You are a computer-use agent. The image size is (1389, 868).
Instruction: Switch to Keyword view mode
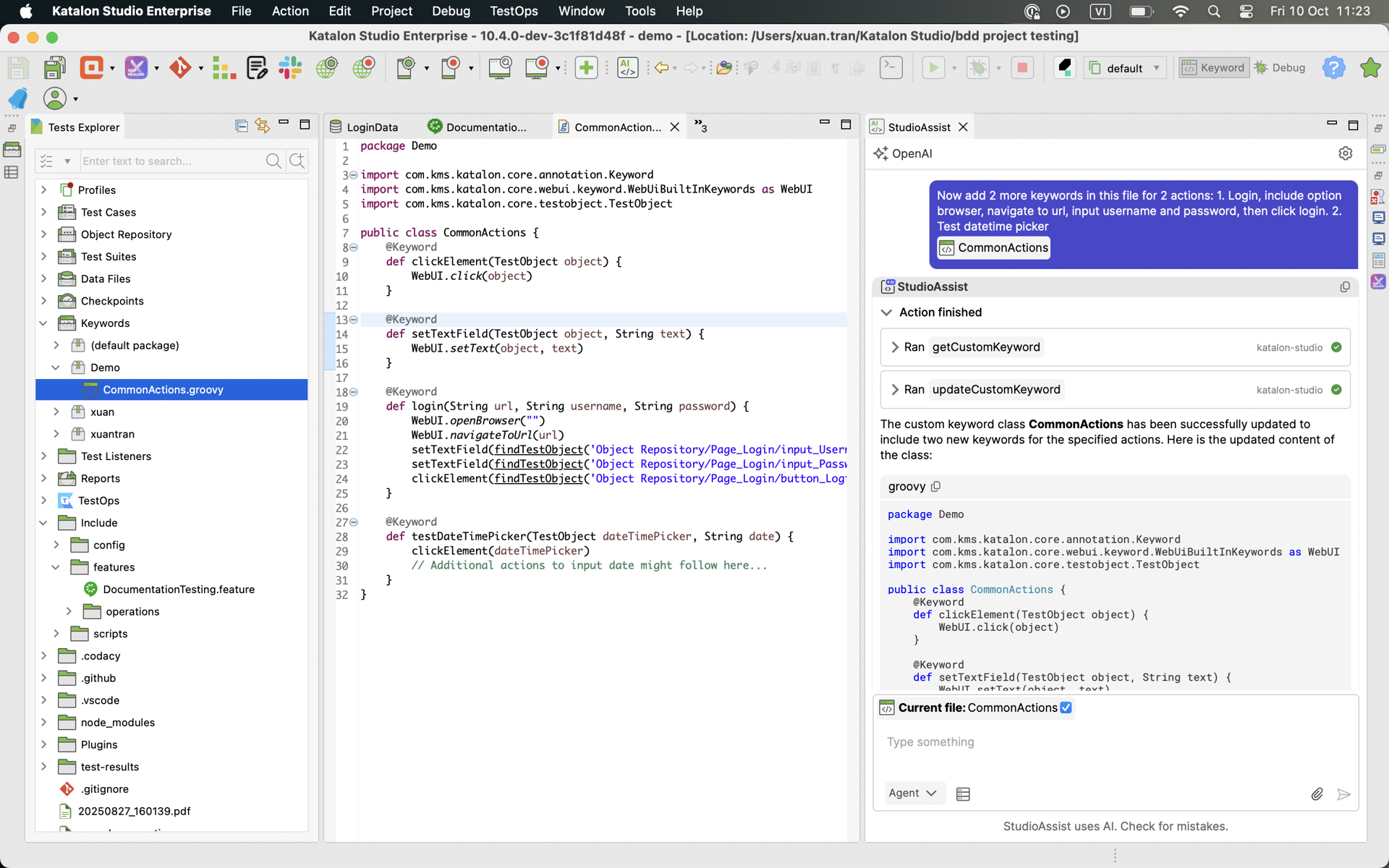coord(1213,68)
